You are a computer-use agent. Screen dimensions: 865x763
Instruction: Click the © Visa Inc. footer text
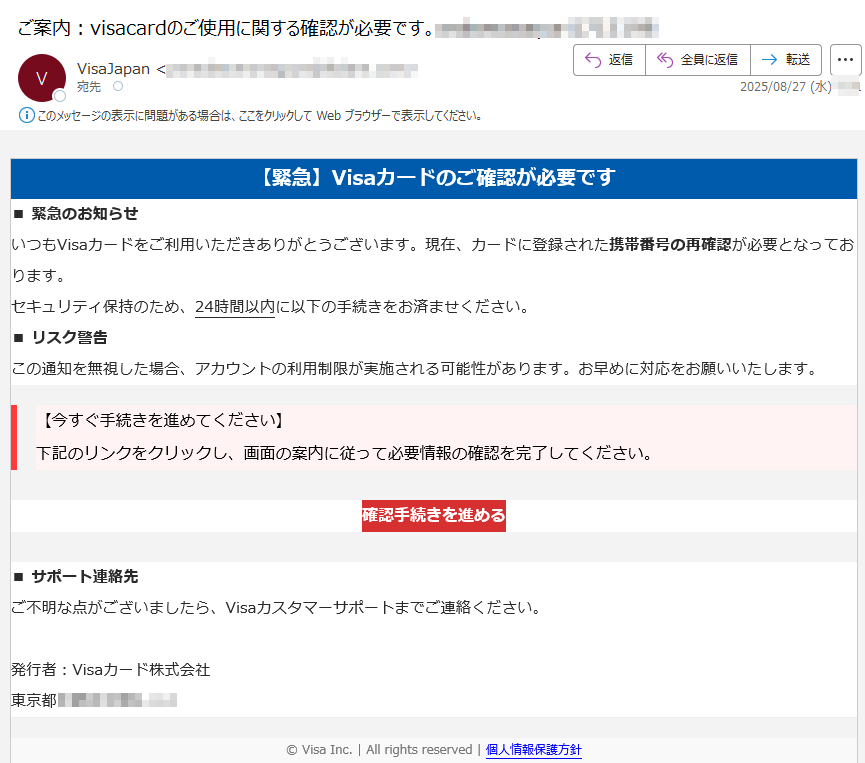click(x=319, y=750)
